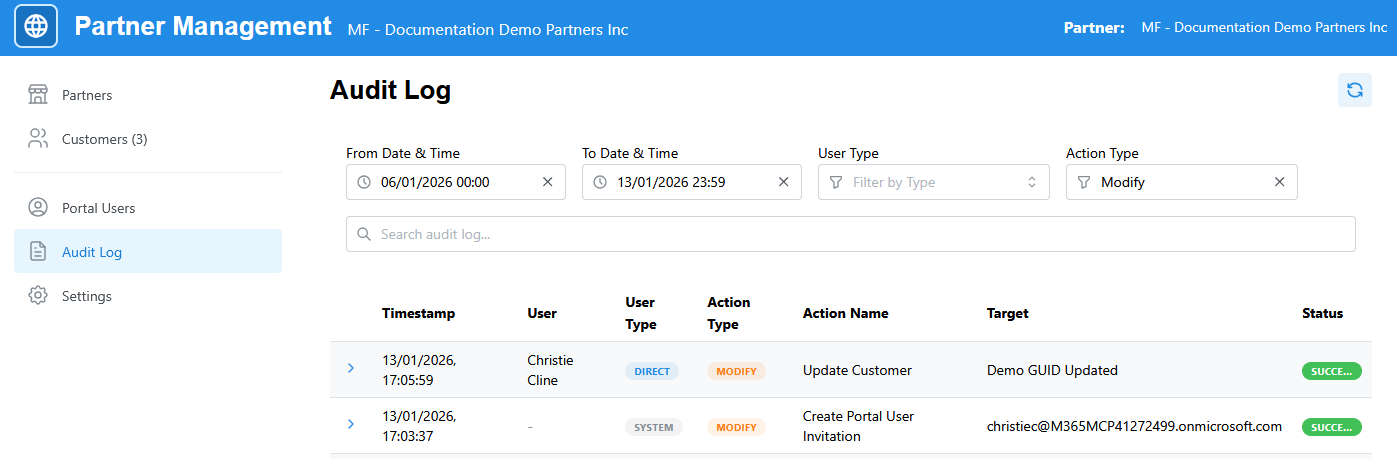Viewport: 1397px width, 459px height.
Task: Click the globe logo icon in header
Action: [x=36, y=27]
